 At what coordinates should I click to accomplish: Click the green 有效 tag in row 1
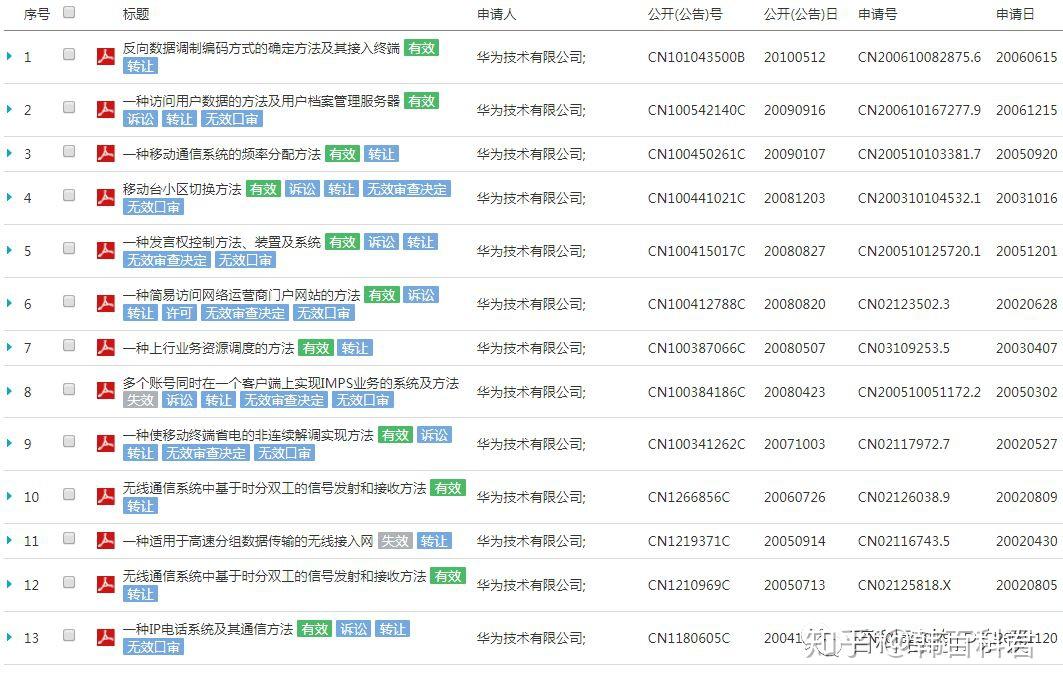coord(422,48)
